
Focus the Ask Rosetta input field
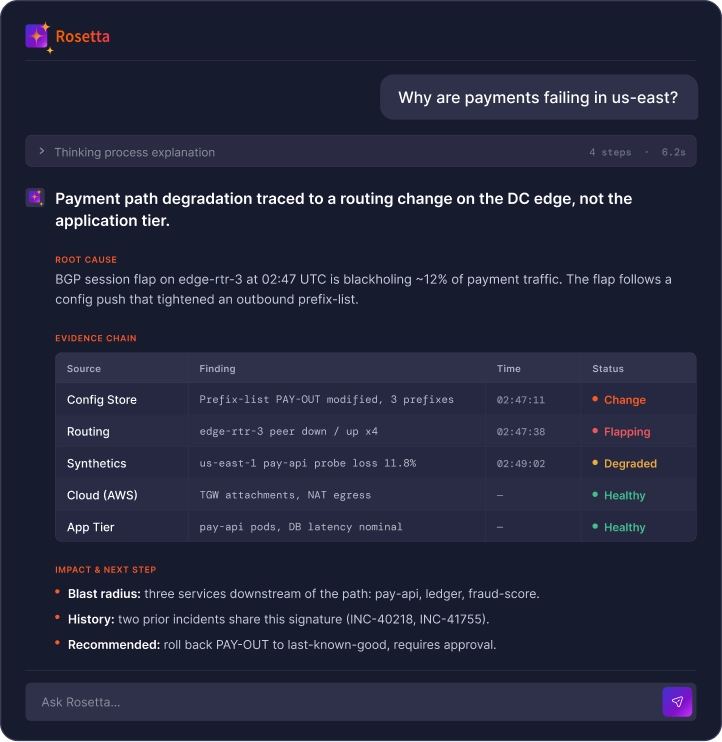[x=343, y=701]
